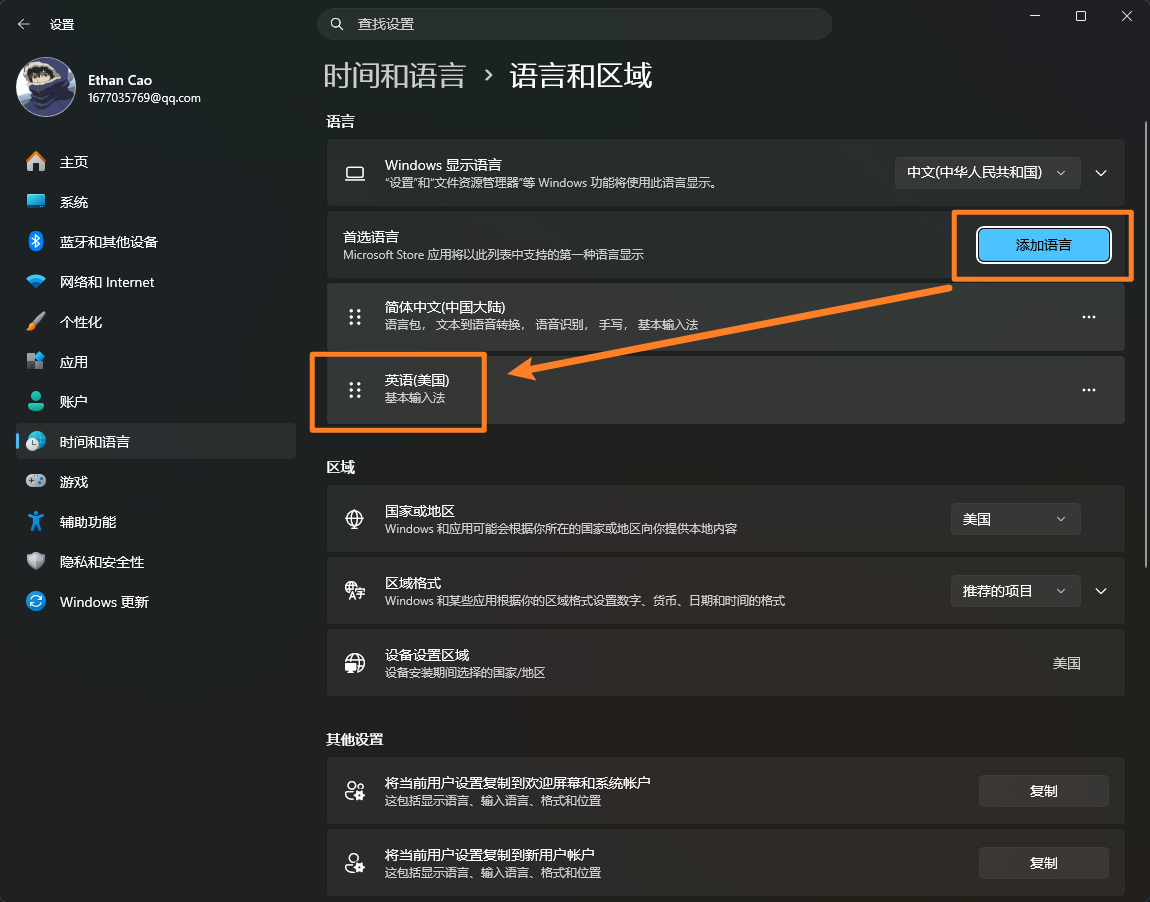Open 蓝牙和其他设备 settings

click(155, 241)
